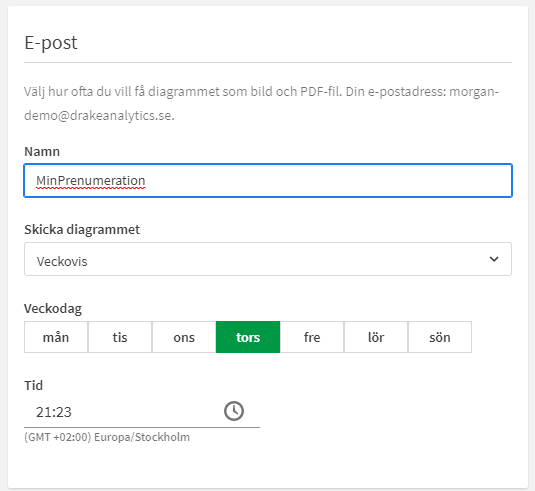Click the E-post section heading
Viewport: 535px width, 491px height.
[51, 43]
